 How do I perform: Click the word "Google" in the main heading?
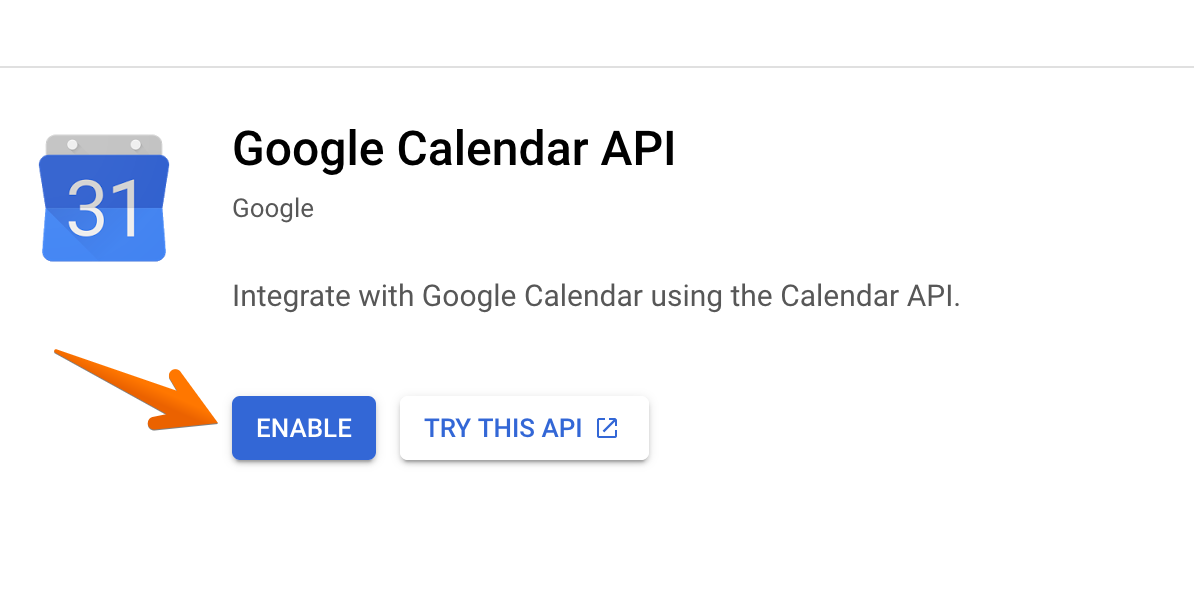pyautogui.click(x=307, y=150)
